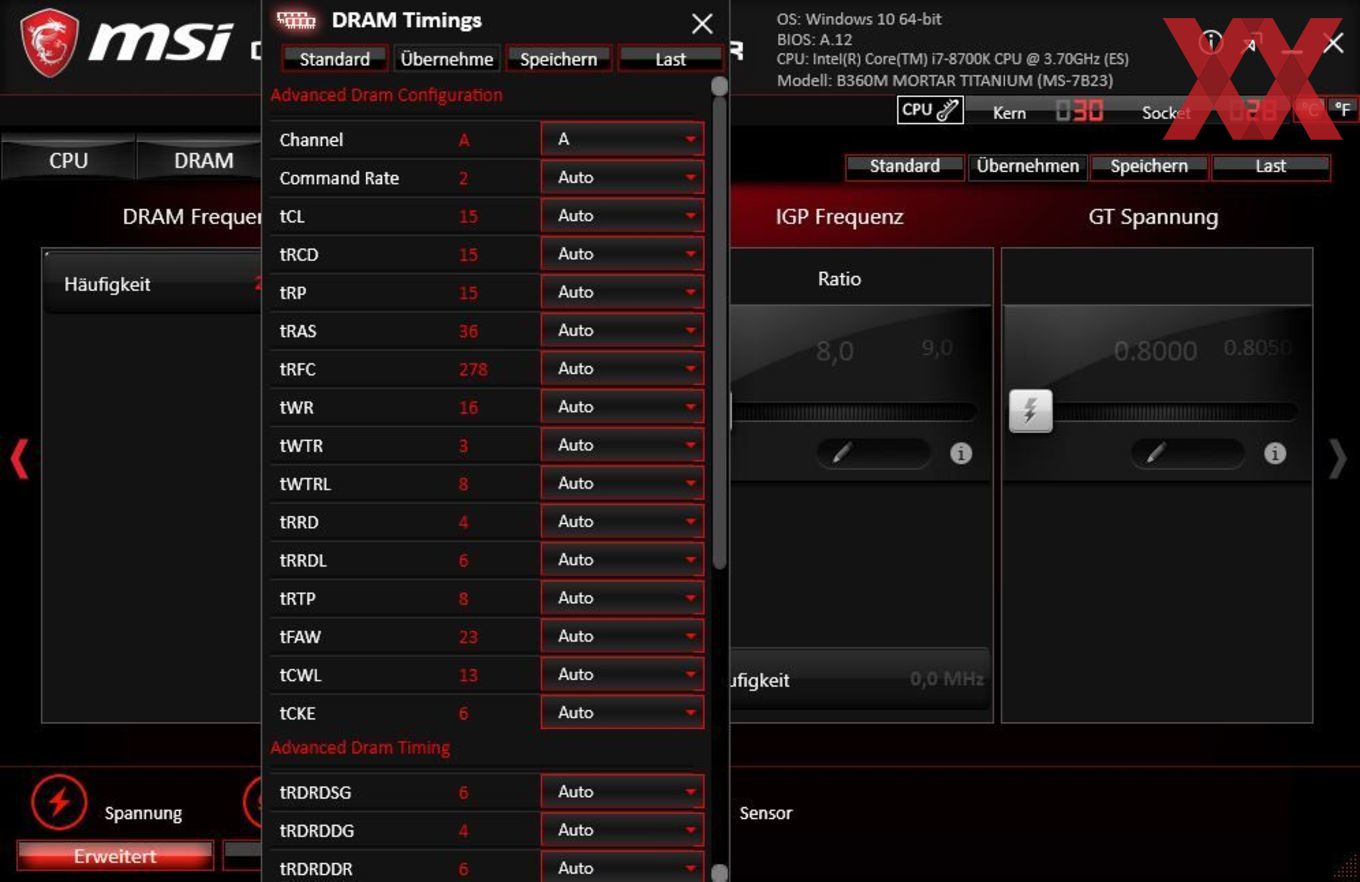The height and width of the screenshot is (882, 1360).
Task: Click the IGP Frequenz heading
Action: click(x=839, y=217)
